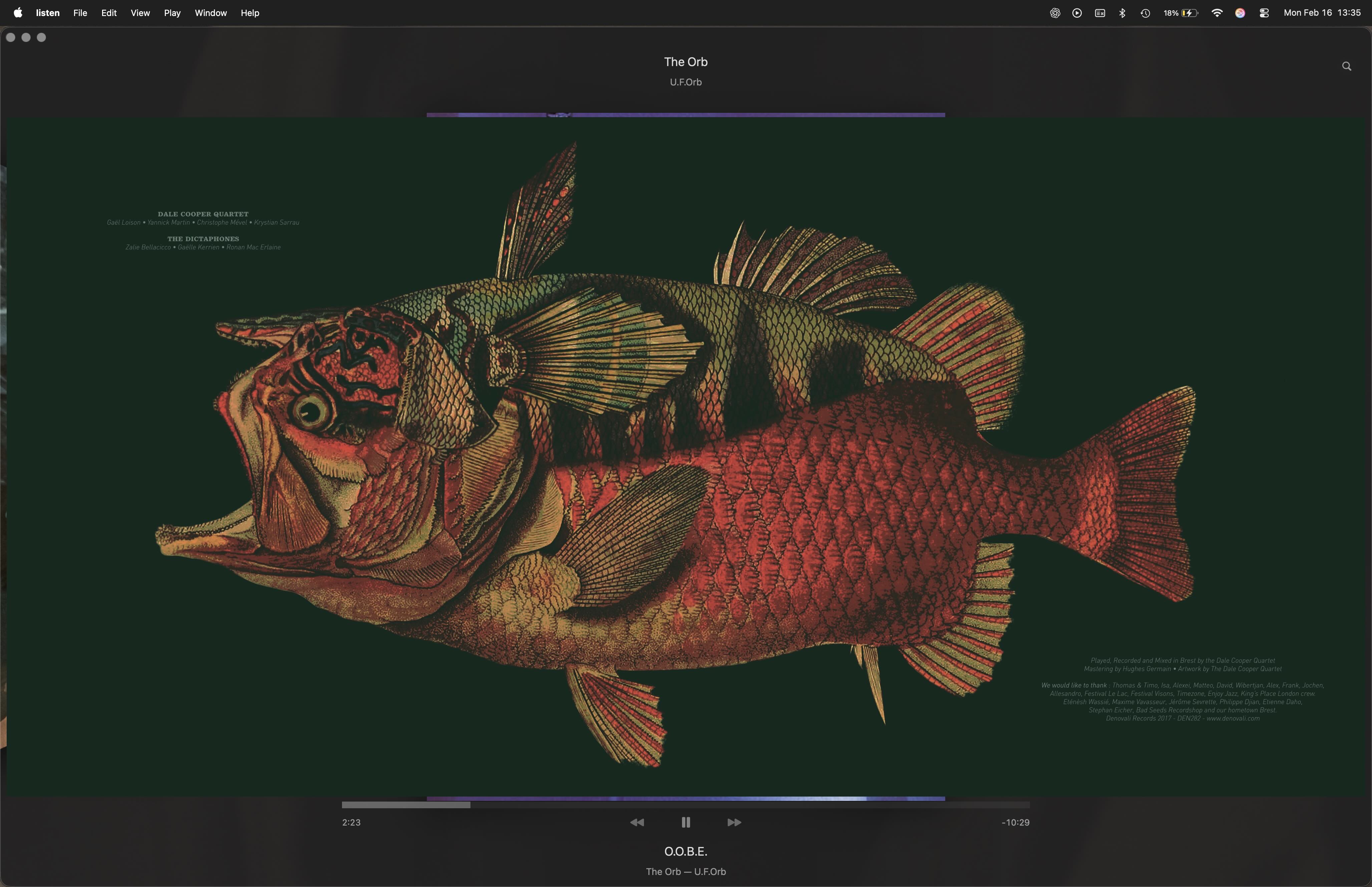The height and width of the screenshot is (887, 1372).
Task: Click the playback progress bar
Action: (685, 805)
